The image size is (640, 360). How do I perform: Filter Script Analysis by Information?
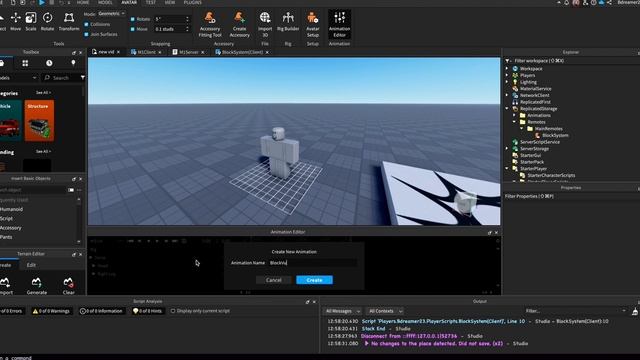click(x=101, y=311)
